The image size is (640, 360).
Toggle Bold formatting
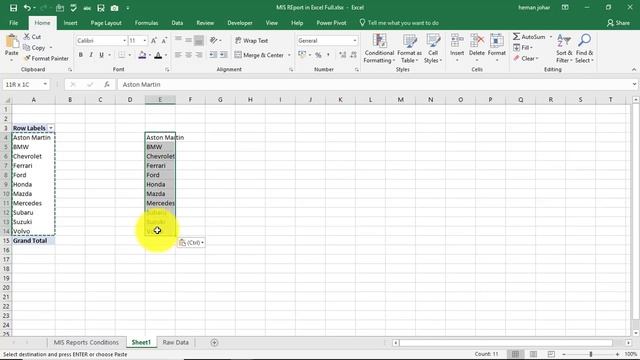tap(81, 55)
